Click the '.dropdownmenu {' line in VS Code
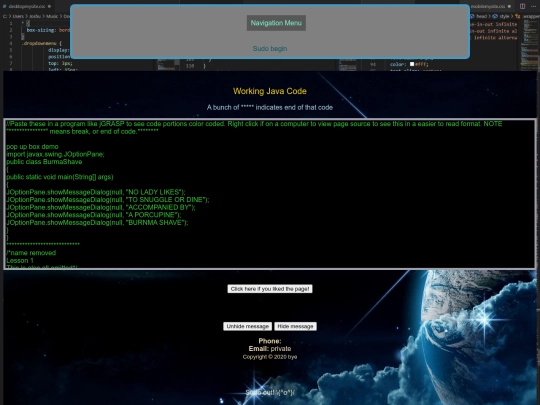Screen dimensions: 540x405 click(42, 43)
